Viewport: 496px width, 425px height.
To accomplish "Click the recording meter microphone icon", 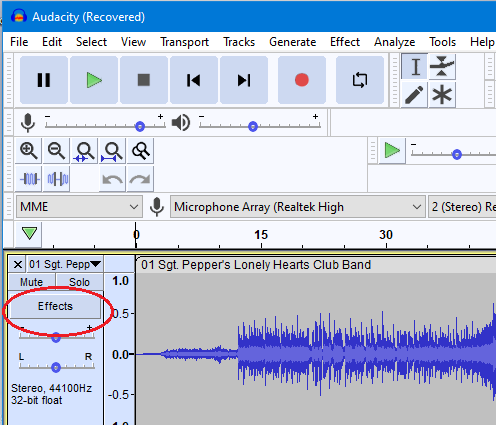I will [x=28, y=122].
